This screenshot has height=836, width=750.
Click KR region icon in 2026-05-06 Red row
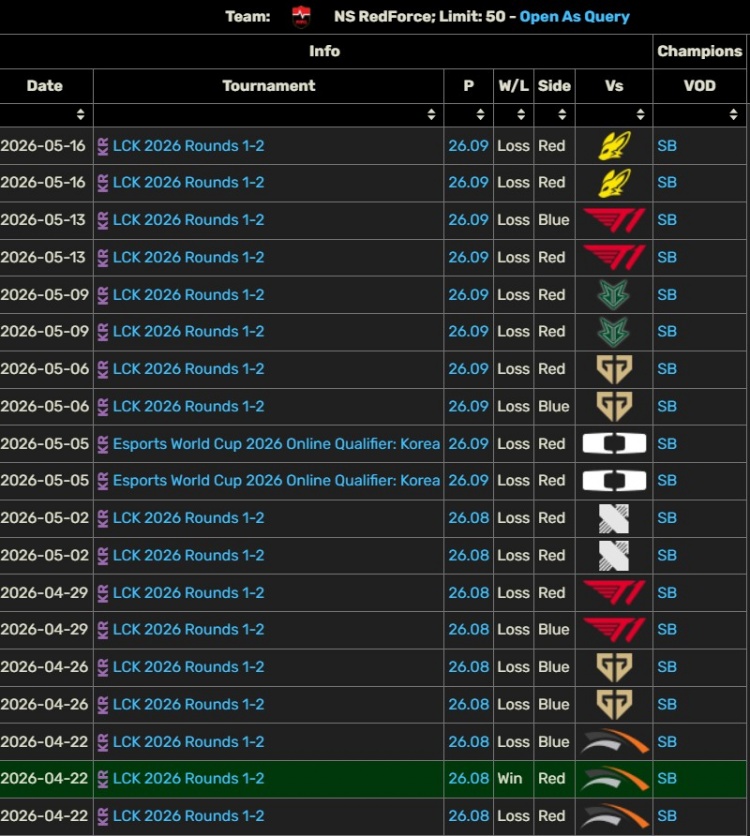[x=103, y=369]
